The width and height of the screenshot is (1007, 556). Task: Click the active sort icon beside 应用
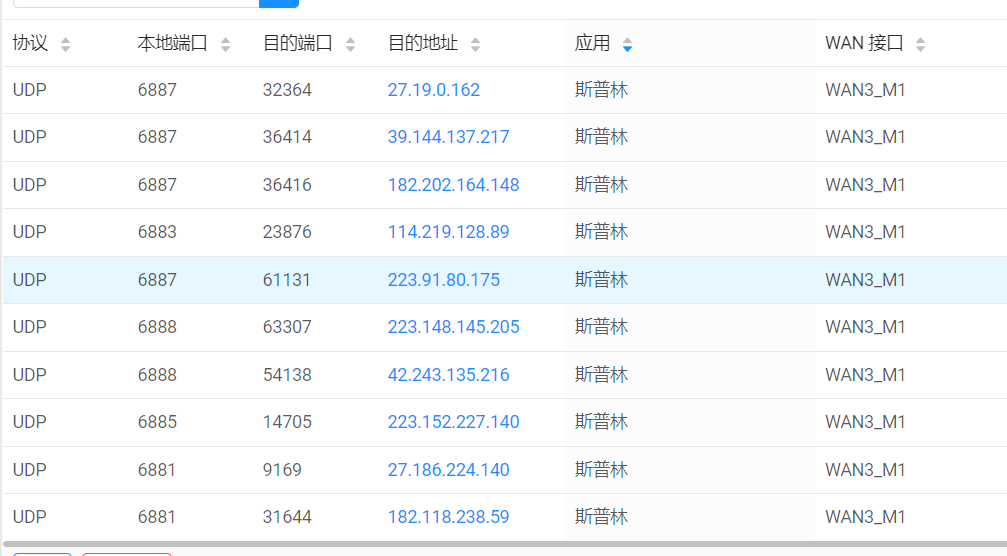tap(627, 44)
